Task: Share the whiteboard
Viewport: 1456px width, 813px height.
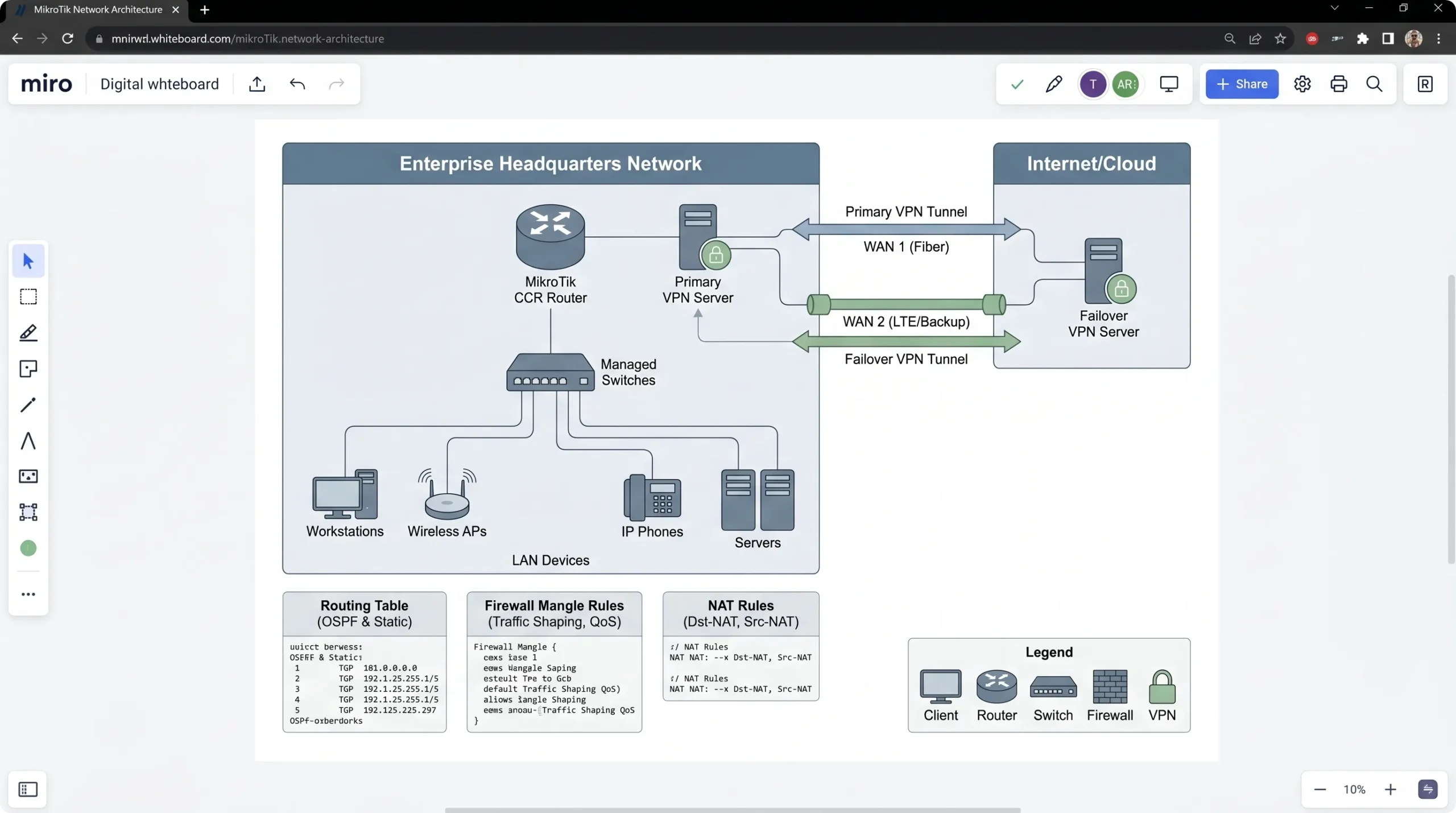Action: click(1242, 84)
